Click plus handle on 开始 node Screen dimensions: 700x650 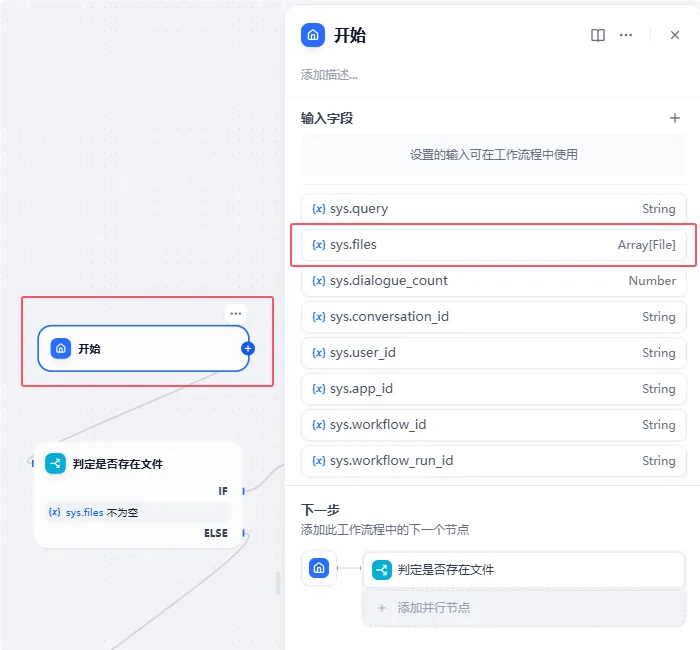[248, 349]
